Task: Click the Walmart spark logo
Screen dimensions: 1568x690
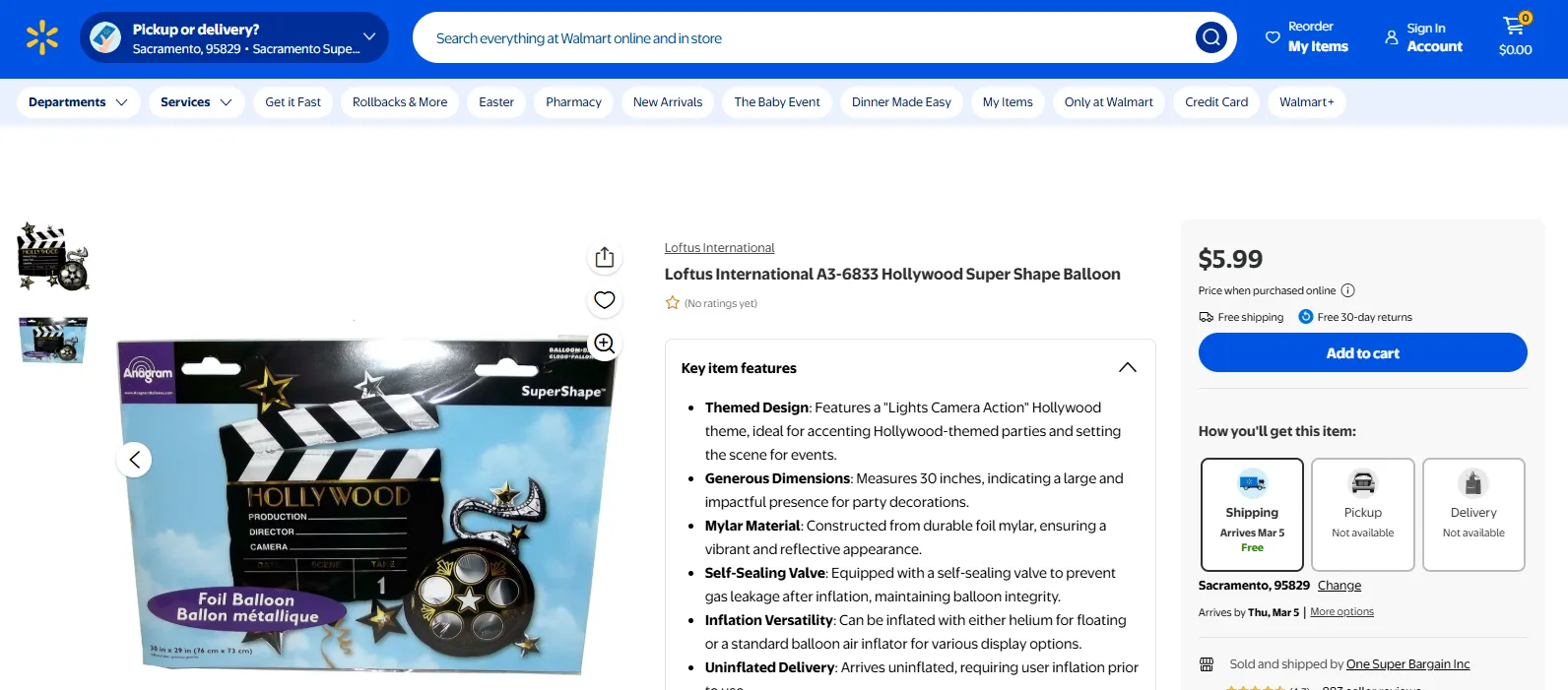Action: [42, 38]
